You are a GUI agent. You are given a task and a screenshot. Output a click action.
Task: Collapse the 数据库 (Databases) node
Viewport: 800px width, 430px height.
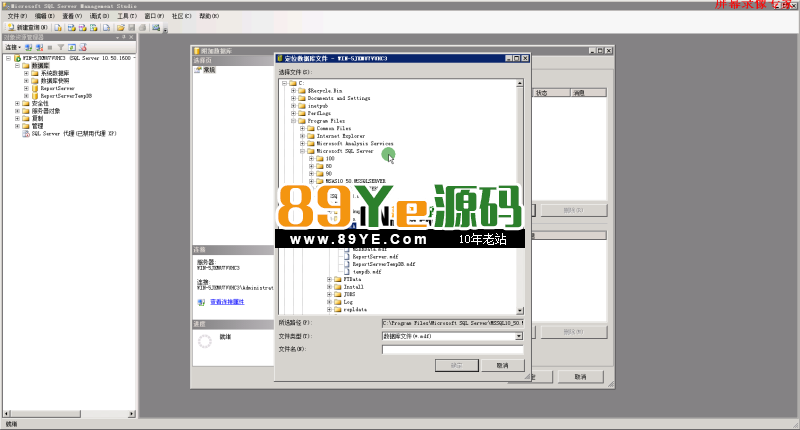(x=17, y=66)
